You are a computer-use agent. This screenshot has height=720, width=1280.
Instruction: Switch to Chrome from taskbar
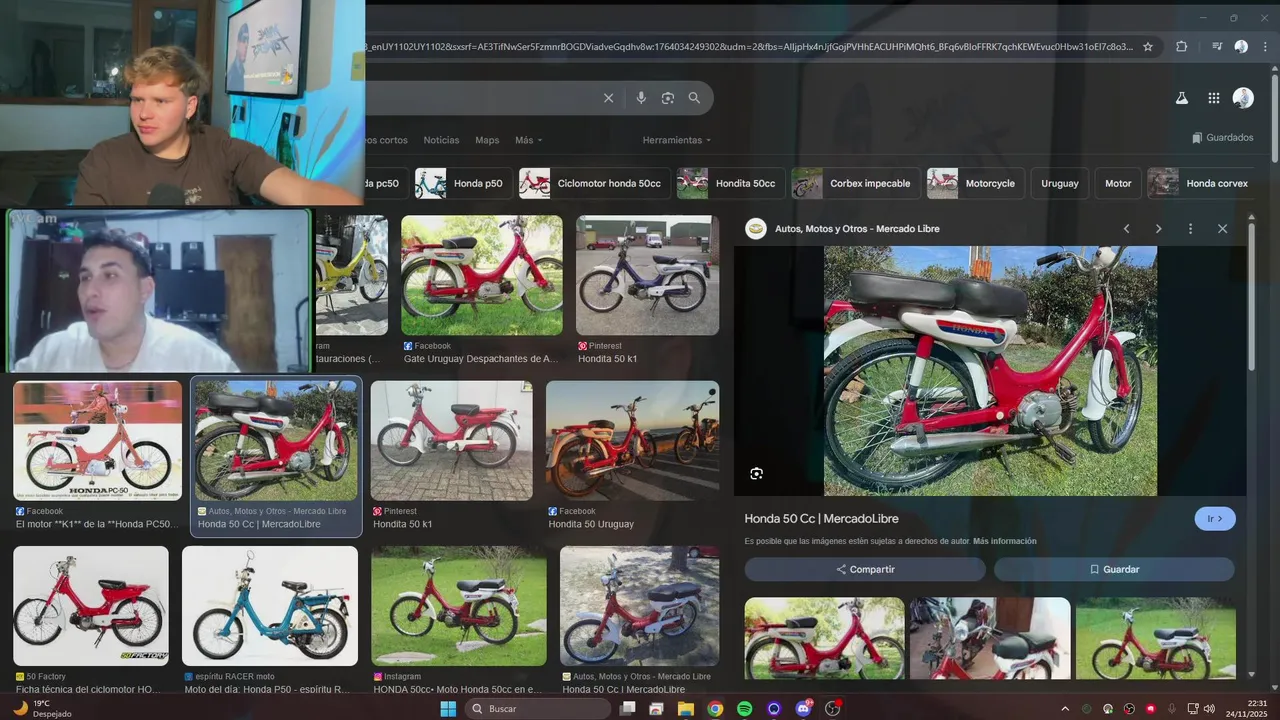[715, 708]
